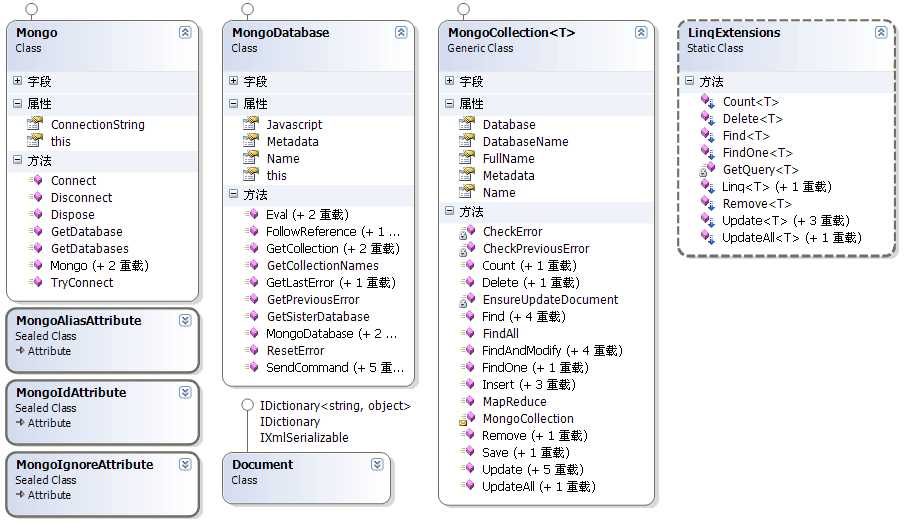Image resolution: width=905 pixels, height=523 pixels.
Task: Click the MongoCollection constructor icon
Action: [467, 419]
